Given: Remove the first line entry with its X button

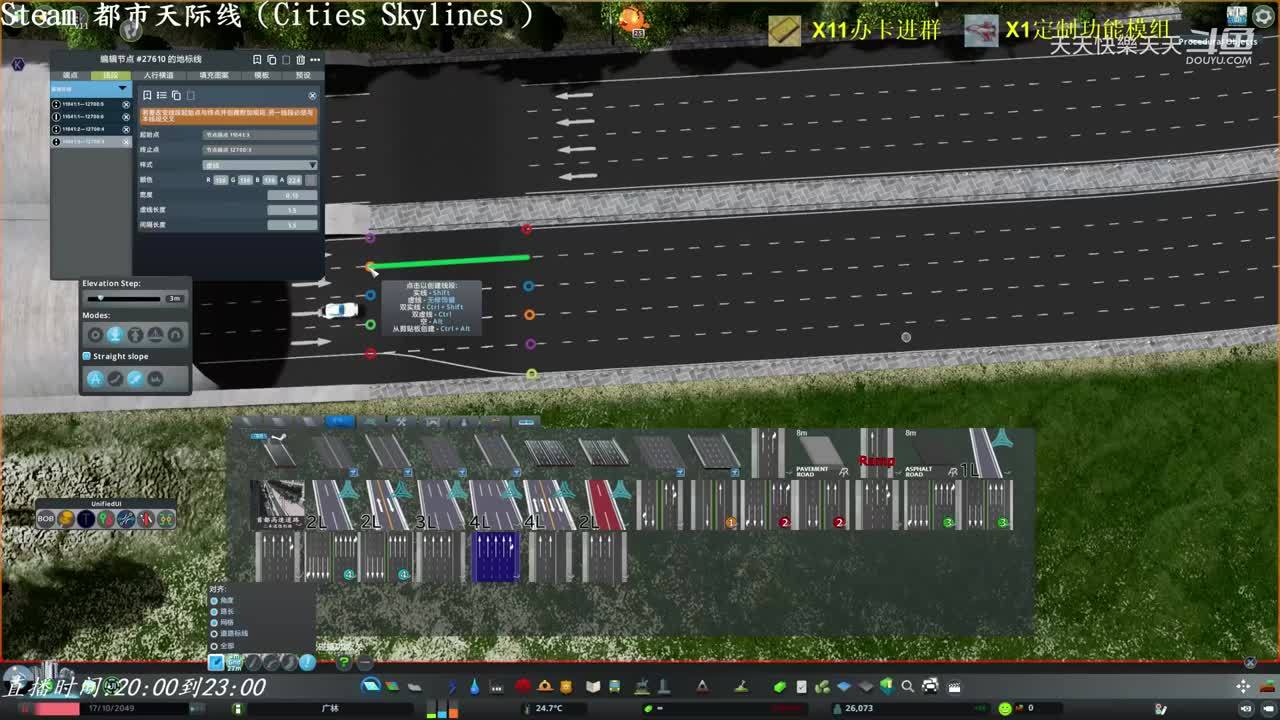Looking at the screenshot, I should 126,104.
